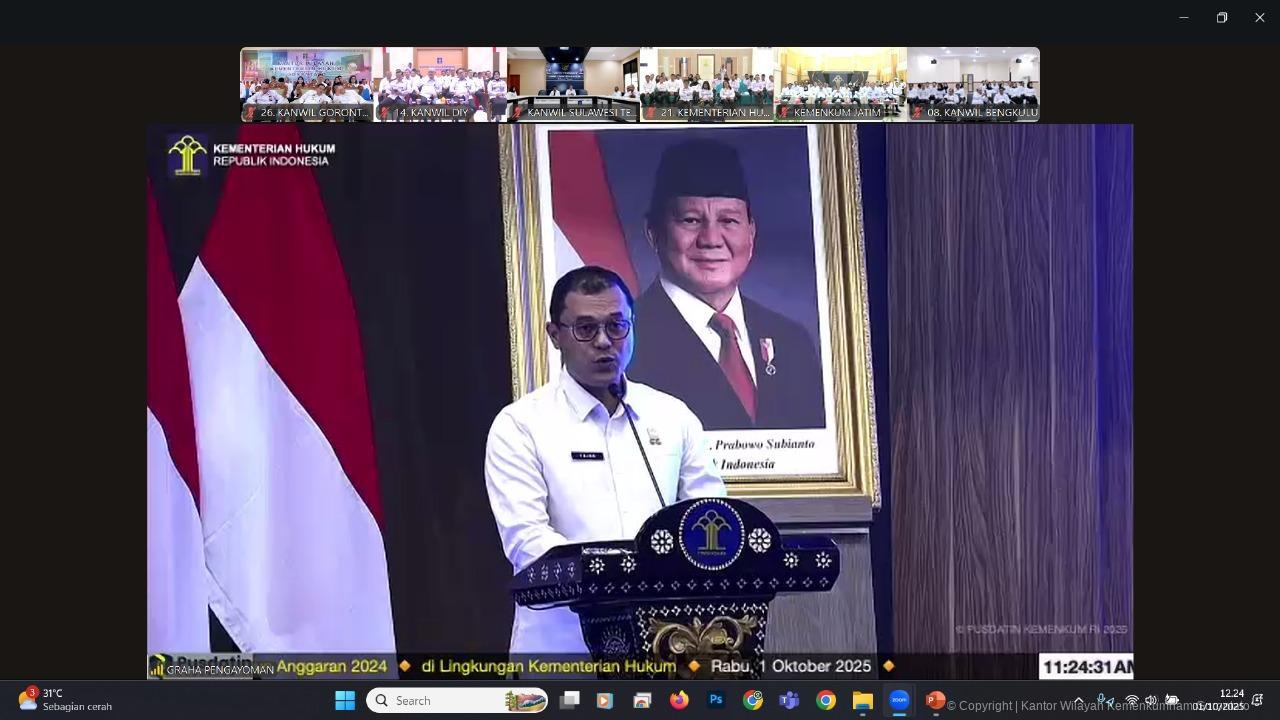Open the Windows Start menu

(345, 701)
